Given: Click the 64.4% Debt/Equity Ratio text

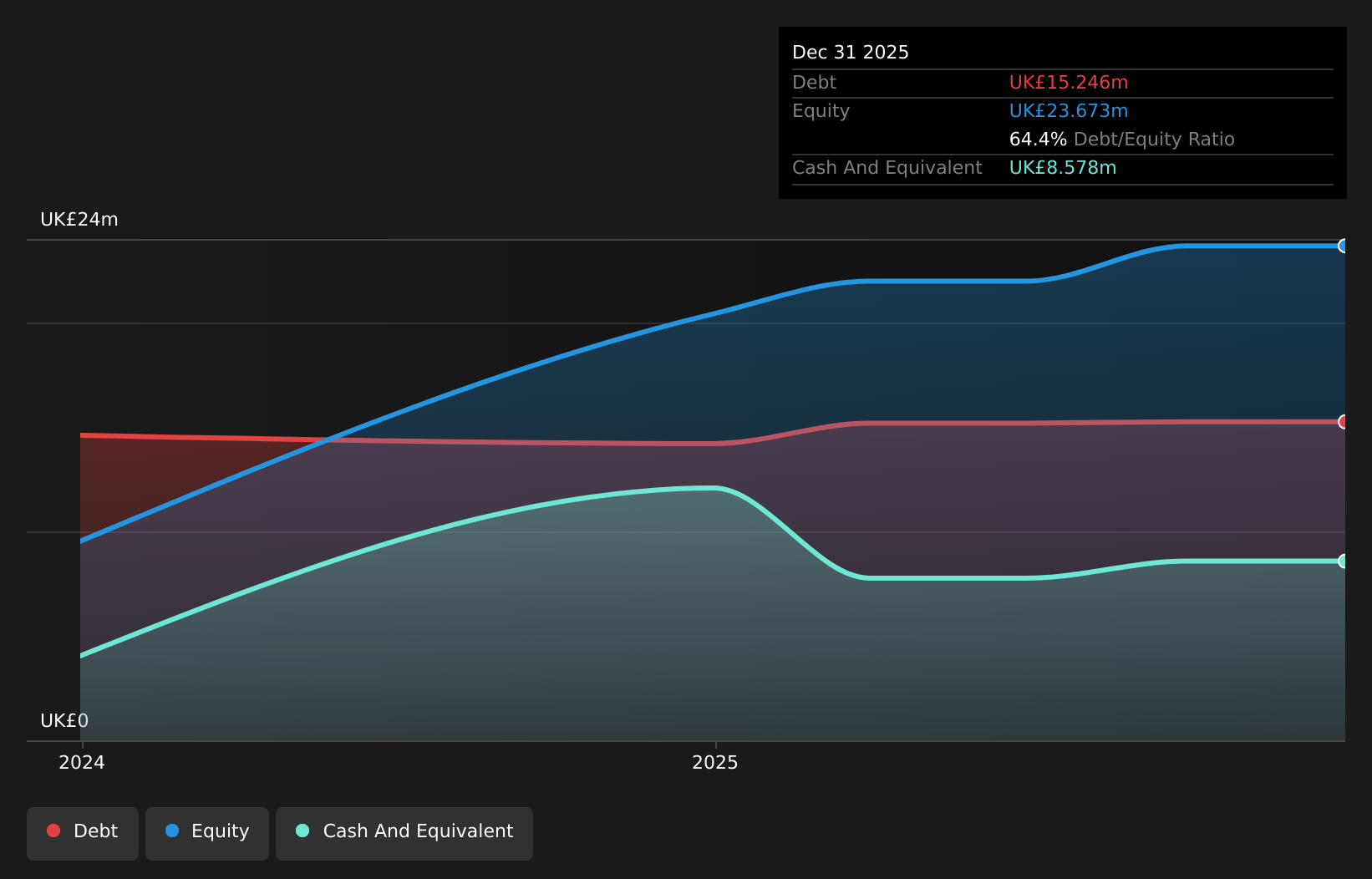Looking at the screenshot, I should 1122,140.
